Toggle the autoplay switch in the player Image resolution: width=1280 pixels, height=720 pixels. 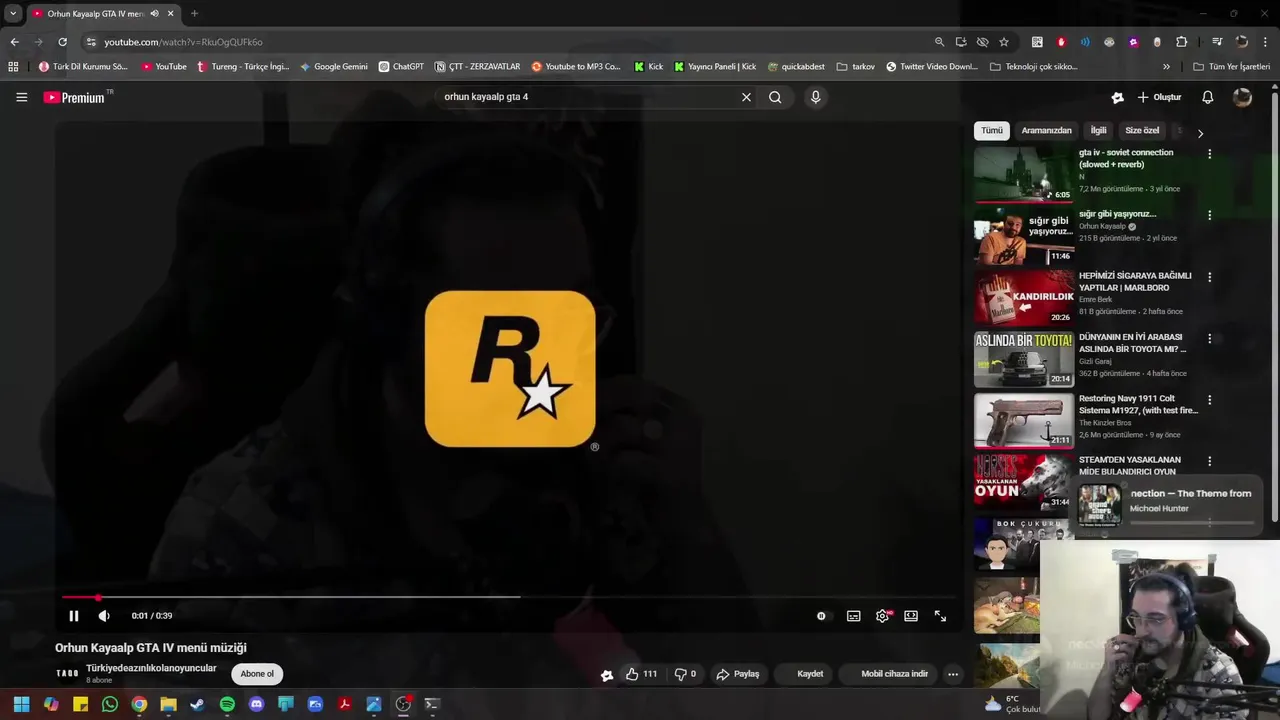(821, 616)
